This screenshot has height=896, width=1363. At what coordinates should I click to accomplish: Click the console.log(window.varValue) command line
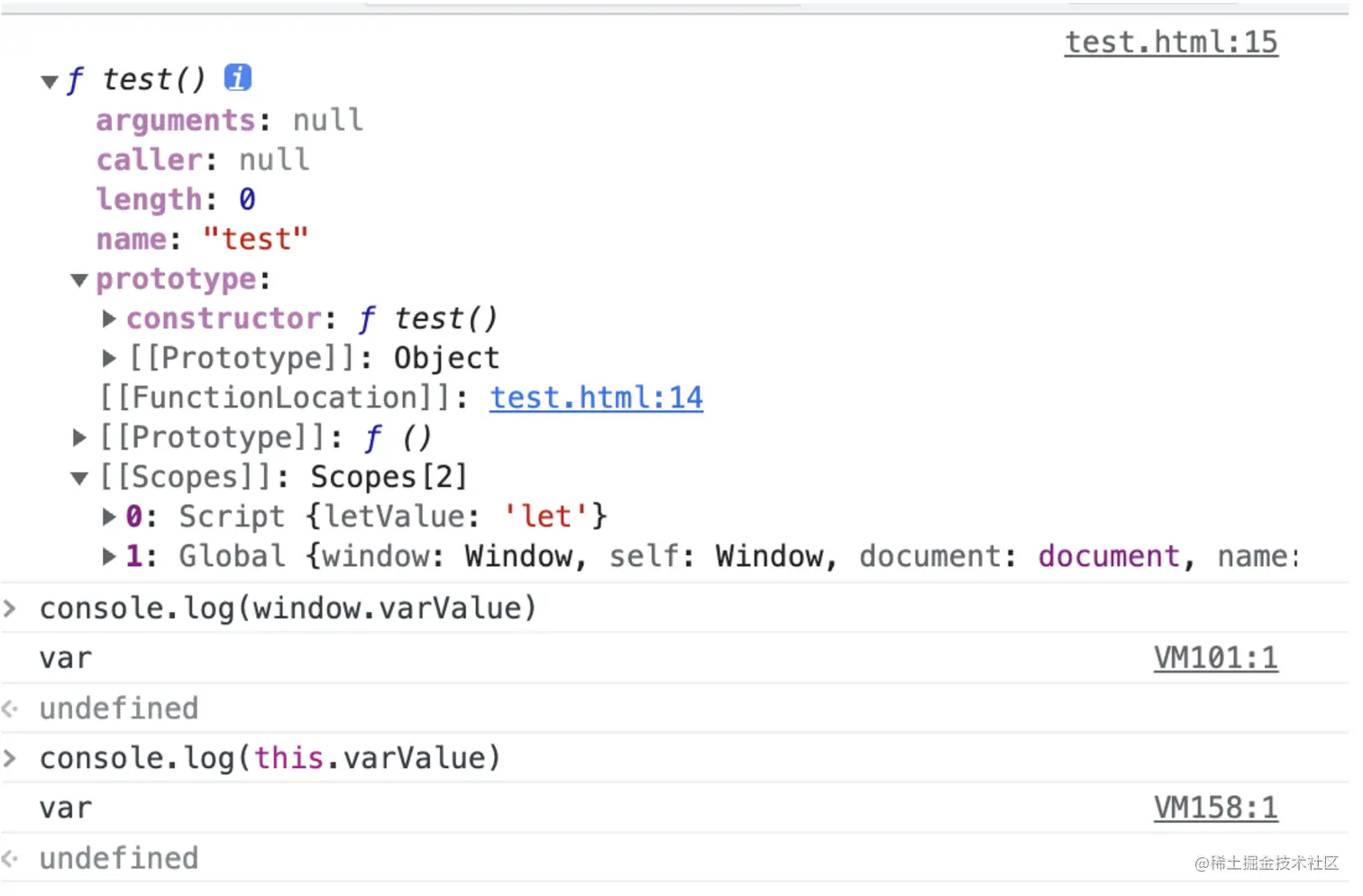pyautogui.click(x=288, y=609)
